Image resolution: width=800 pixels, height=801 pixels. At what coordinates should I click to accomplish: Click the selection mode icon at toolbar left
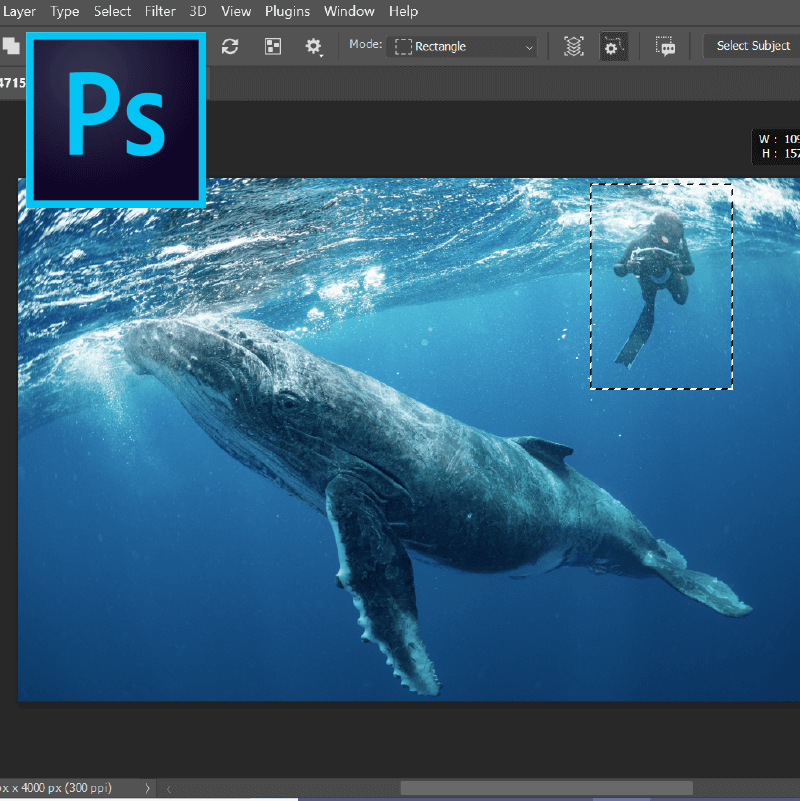(x=11, y=46)
